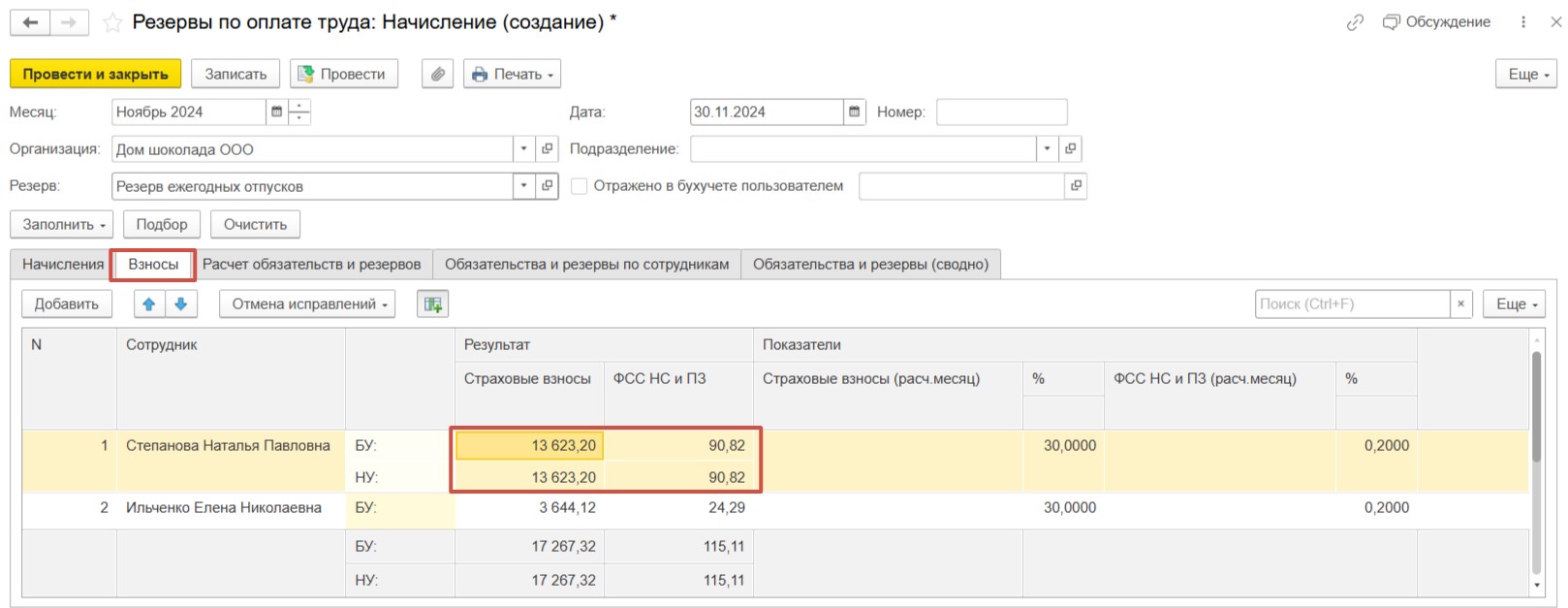Add document to favorites with star icon
This screenshot has width=1568, height=608.
tap(112, 22)
